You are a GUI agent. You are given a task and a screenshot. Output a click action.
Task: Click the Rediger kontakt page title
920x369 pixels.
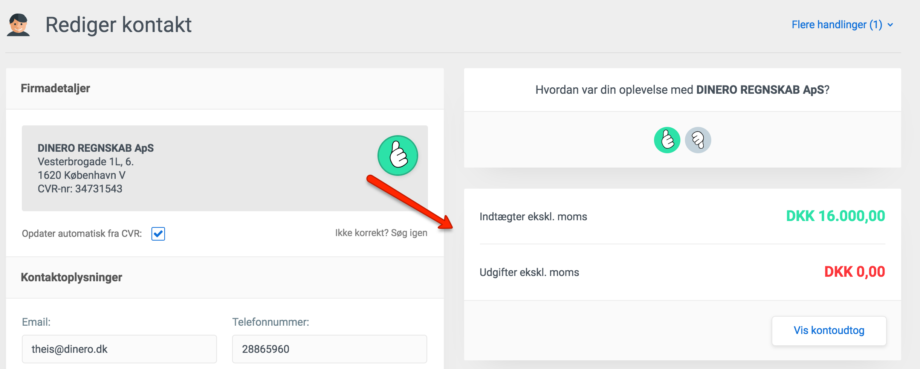[119, 25]
